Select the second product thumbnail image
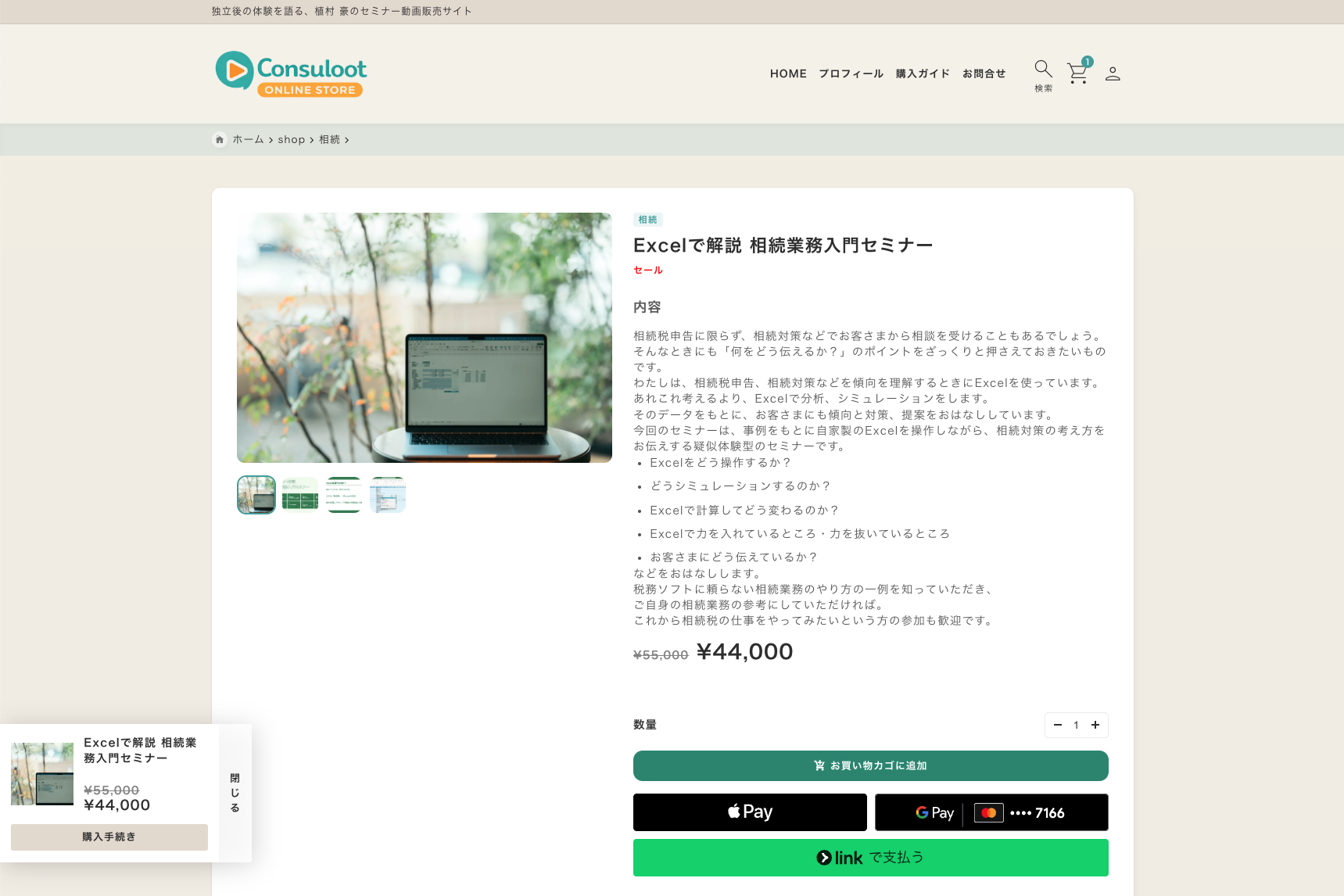Viewport: 1344px width, 896px height. click(300, 495)
